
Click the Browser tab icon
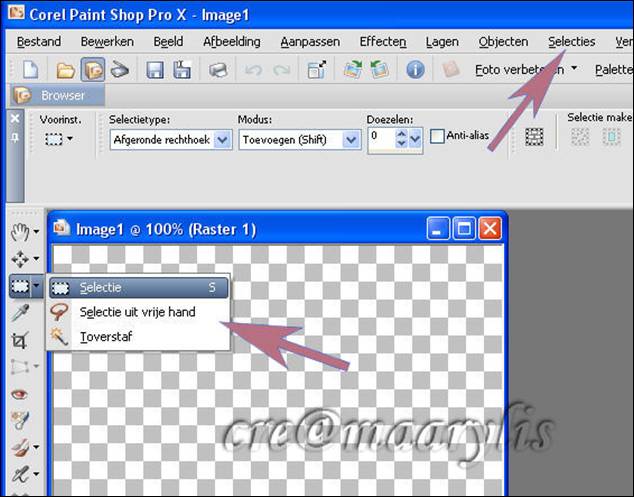22,95
